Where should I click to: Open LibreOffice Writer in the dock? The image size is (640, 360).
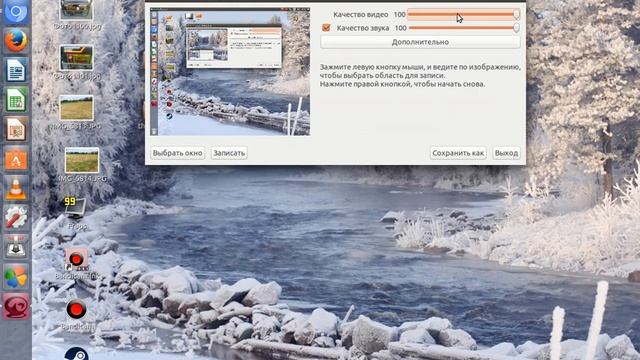coord(16,70)
